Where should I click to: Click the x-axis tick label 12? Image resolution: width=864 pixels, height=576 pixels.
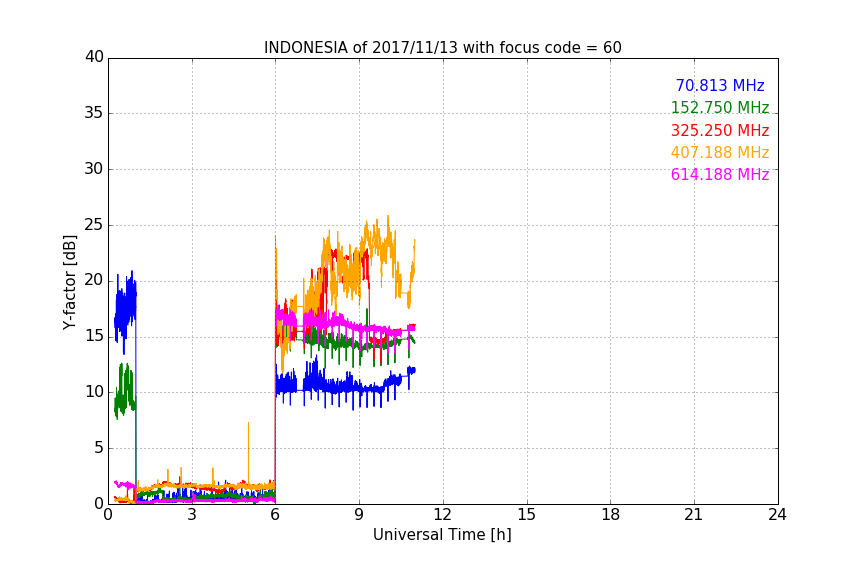[442, 515]
